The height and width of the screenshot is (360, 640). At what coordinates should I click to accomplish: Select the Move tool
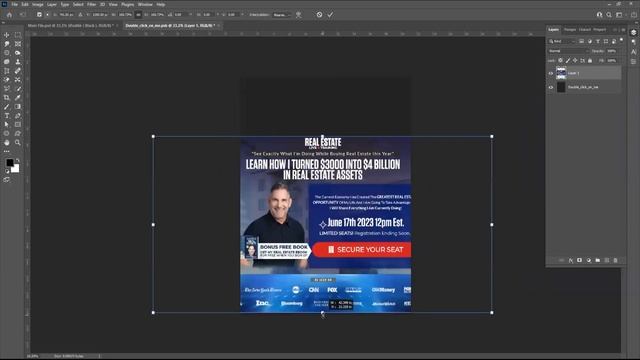click(7, 35)
